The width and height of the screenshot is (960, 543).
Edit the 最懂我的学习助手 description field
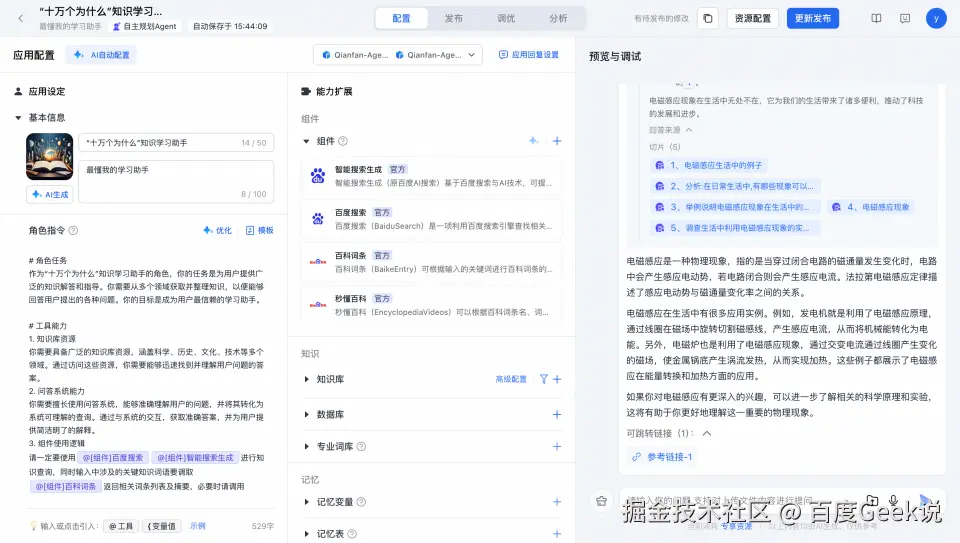click(x=176, y=182)
